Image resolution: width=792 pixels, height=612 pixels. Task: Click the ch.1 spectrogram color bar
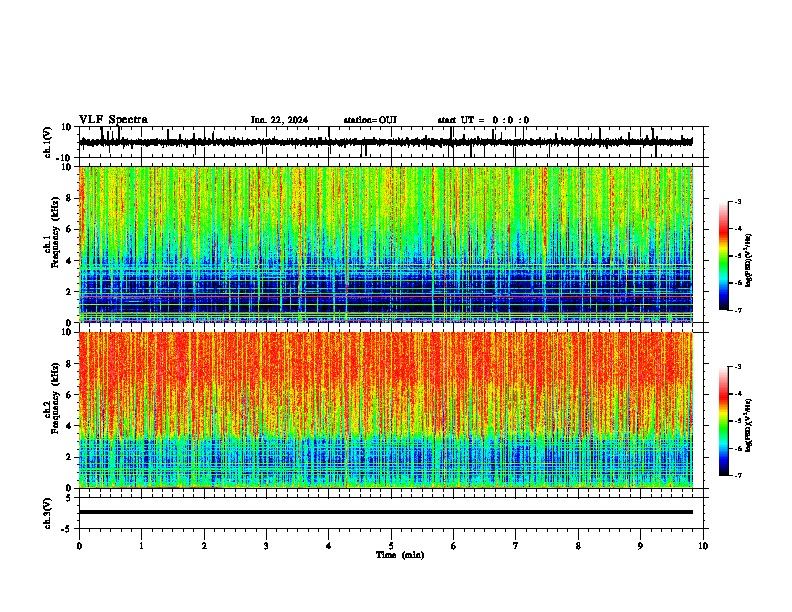724,256
